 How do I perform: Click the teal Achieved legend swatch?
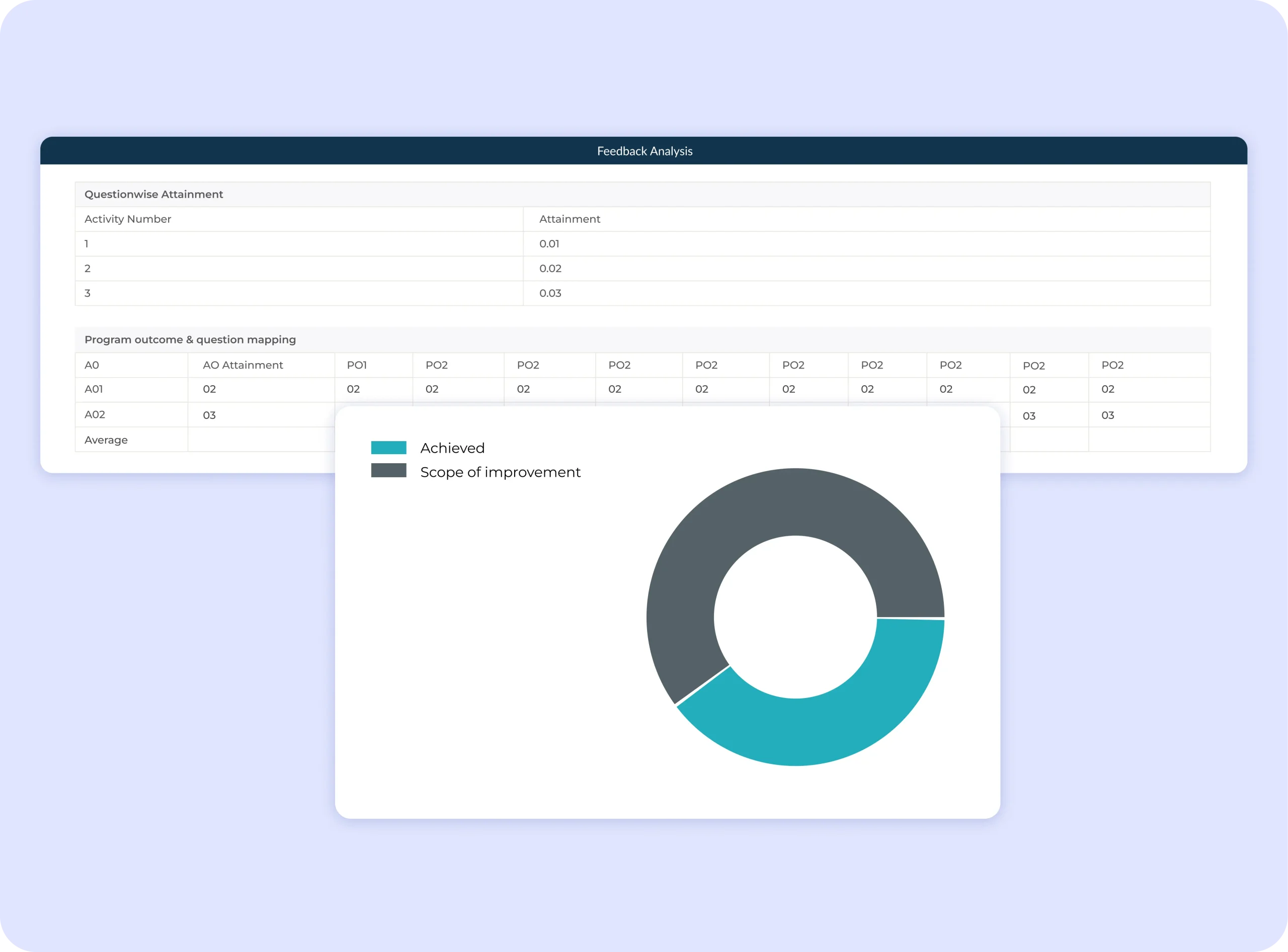click(x=388, y=448)
